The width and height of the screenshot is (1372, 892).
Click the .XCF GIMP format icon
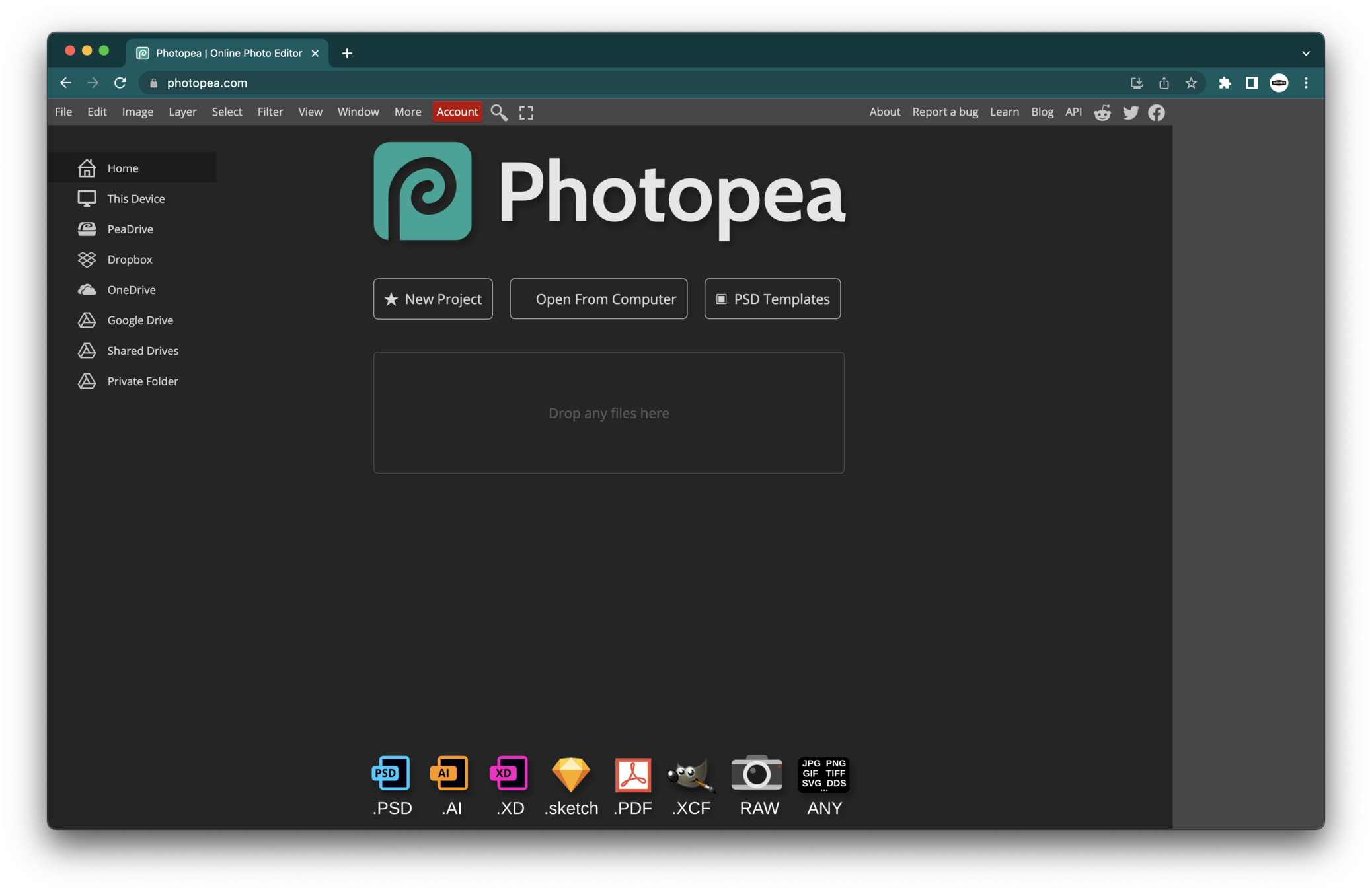(691, 774)
